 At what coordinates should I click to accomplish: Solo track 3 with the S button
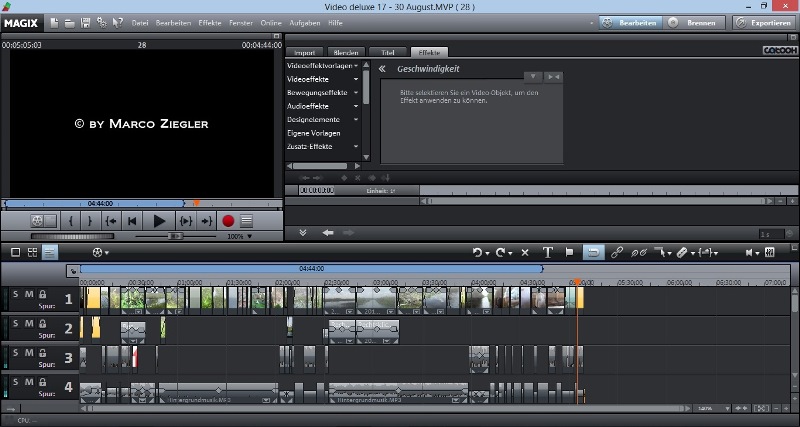(15, 353)
